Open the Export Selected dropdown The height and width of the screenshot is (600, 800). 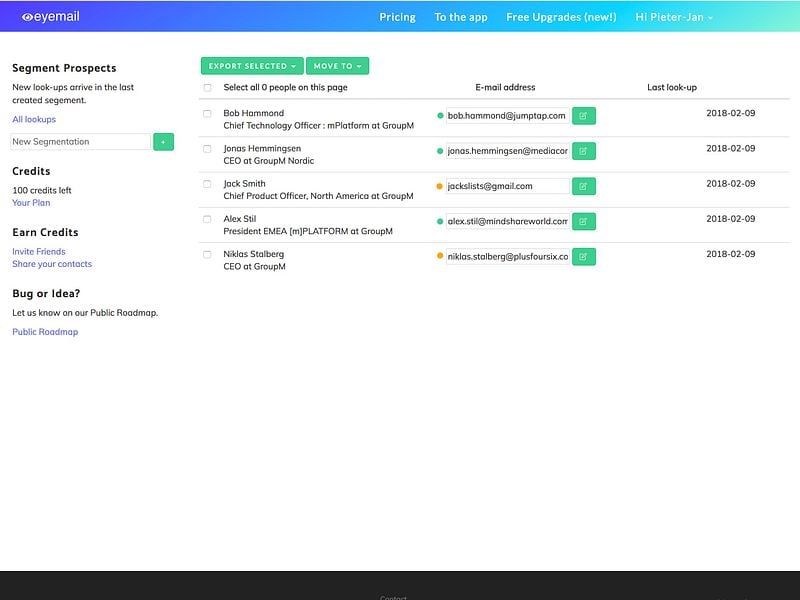(252, 66)
